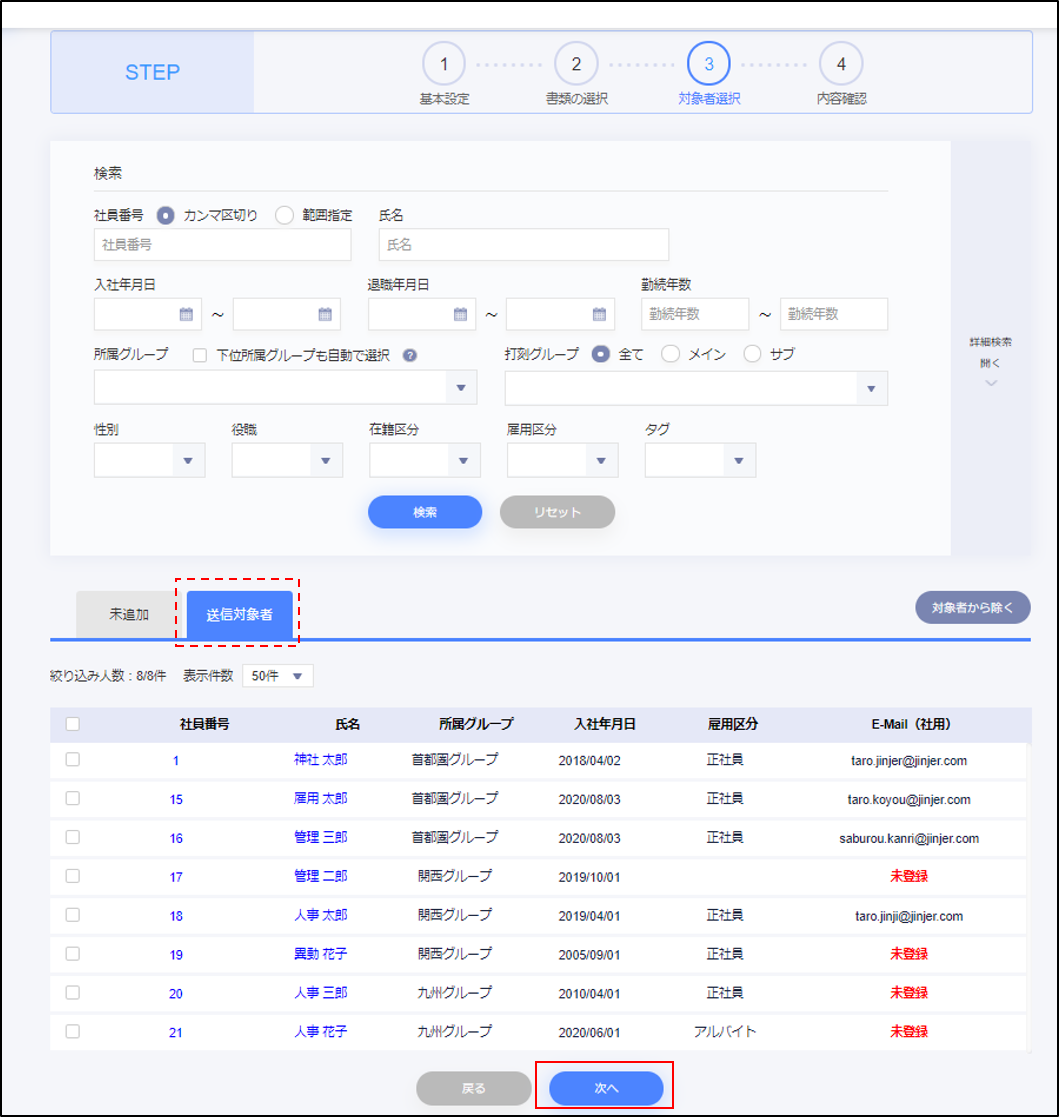The width and height of the screenshot is (1059, 1117).
Task: Open the first 入社年月日 calendar icon
Action: [x=186, y=314]
